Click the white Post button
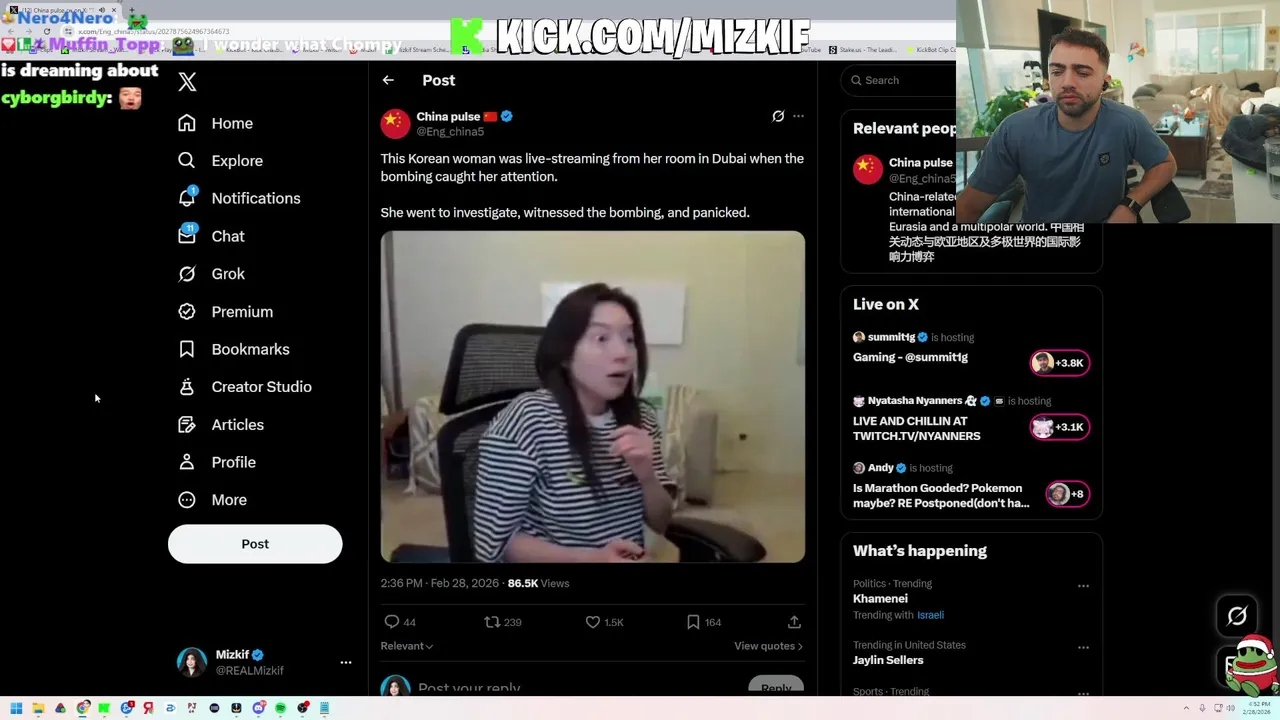Screen dimensions: 1280x720 click(255, 544)
